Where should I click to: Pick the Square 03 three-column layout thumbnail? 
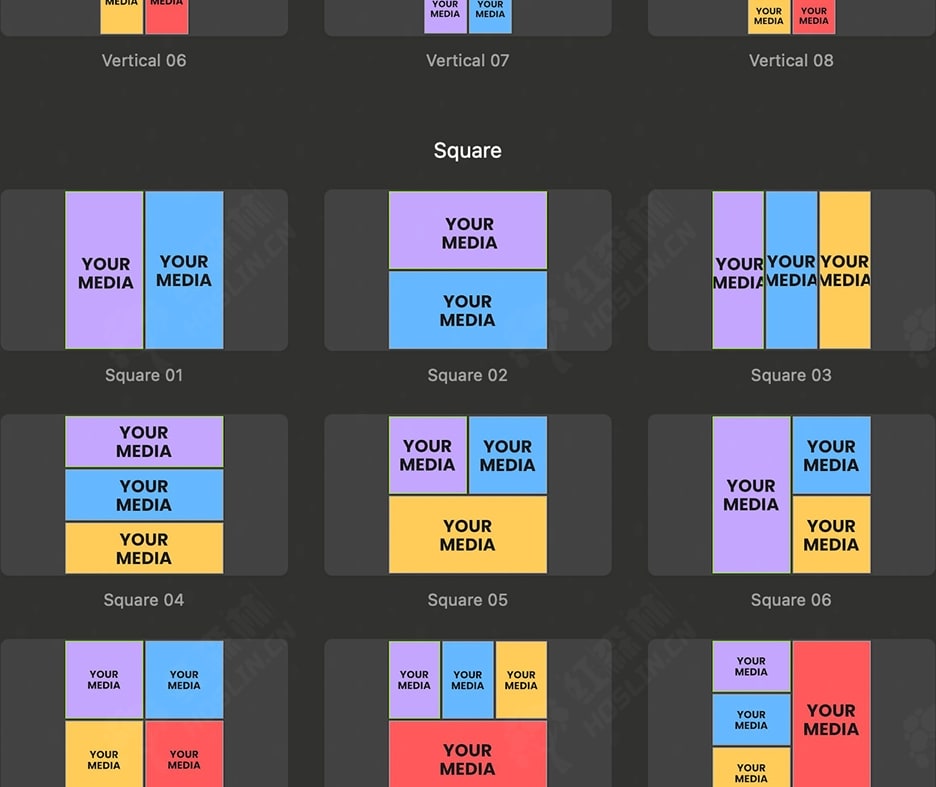[x=791, y=270]
